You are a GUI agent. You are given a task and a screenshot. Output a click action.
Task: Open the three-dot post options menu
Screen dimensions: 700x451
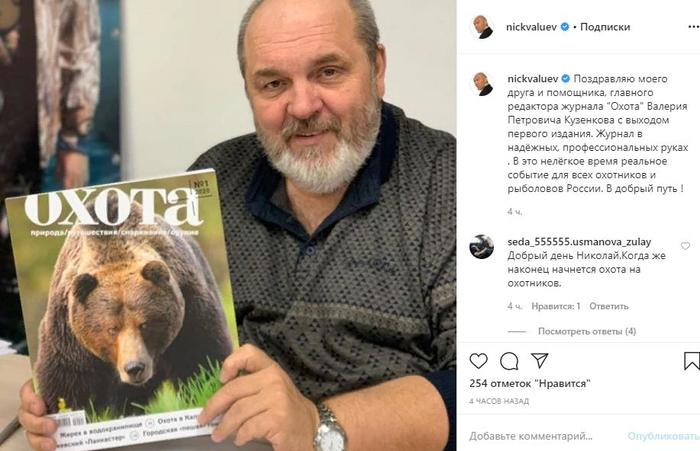click(692, 27)
